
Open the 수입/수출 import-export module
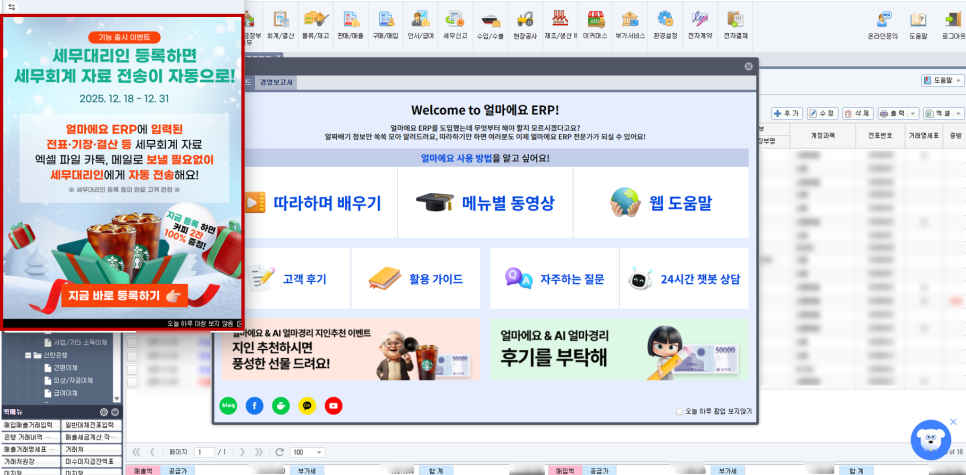click(490, 25)
